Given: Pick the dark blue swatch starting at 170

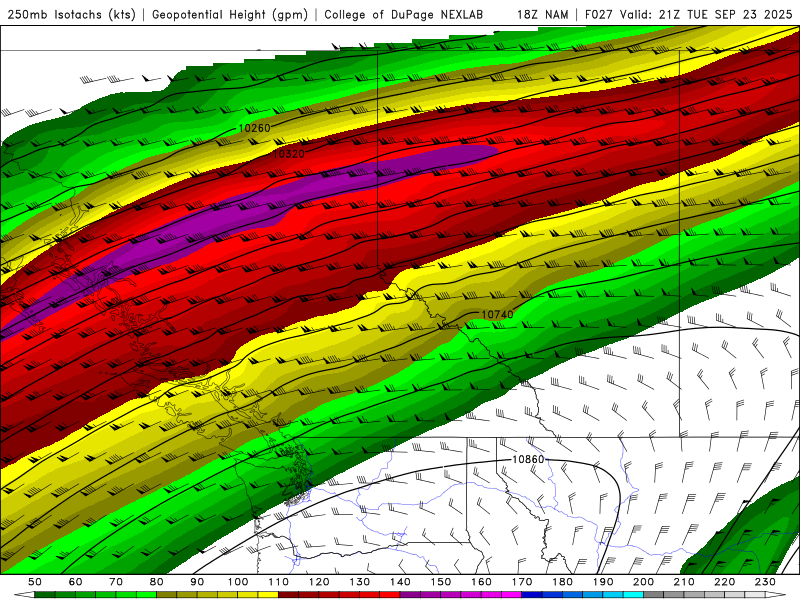Looking at the screenshot, I should 532,595.
